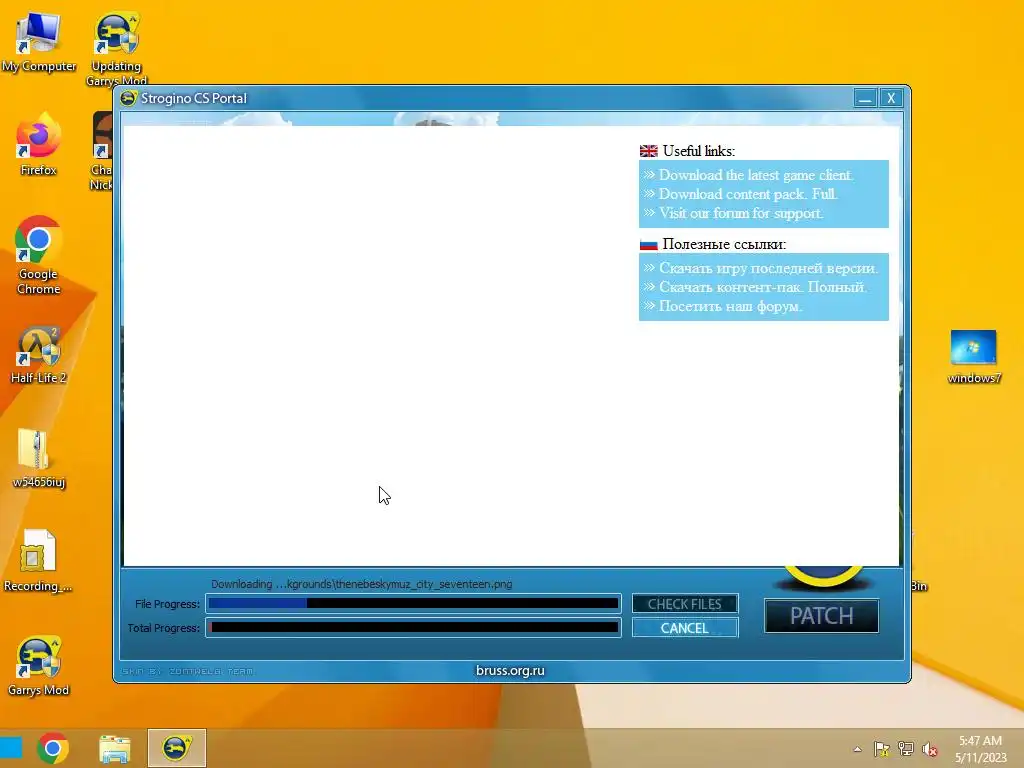Click the bruss.org.ru footer text
The width and height of the screenshot is (1024, 768).
[510, 671]
